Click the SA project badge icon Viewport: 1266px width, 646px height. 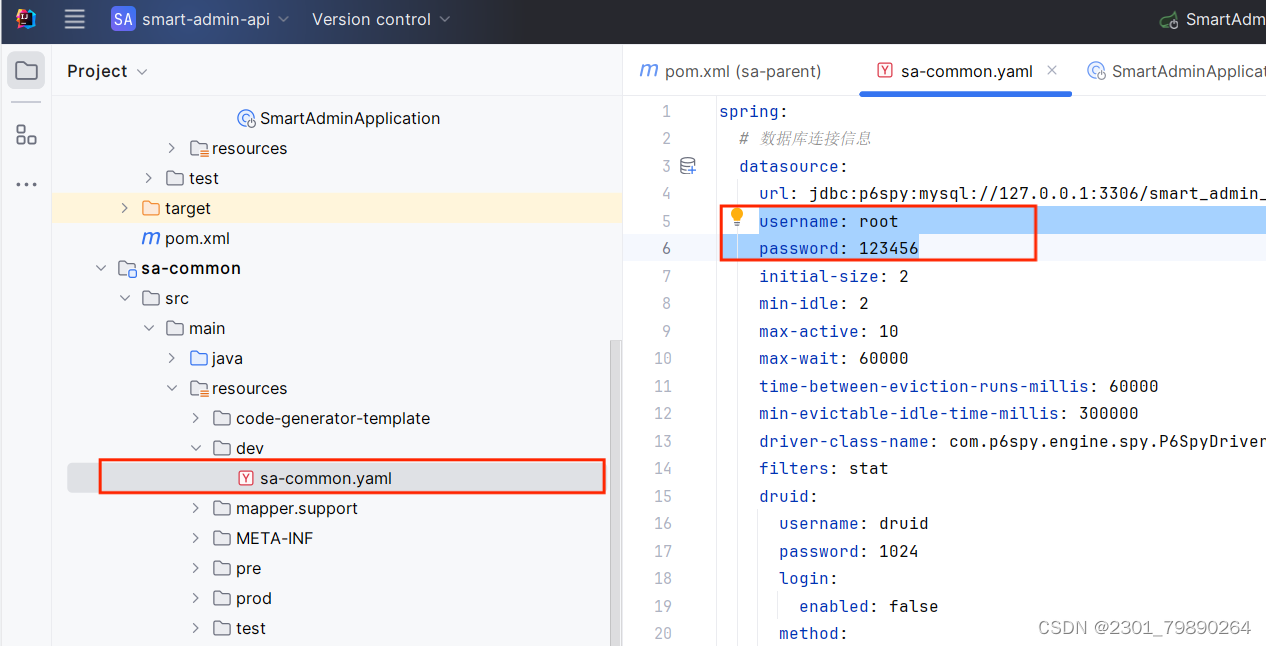click(123, 19)
